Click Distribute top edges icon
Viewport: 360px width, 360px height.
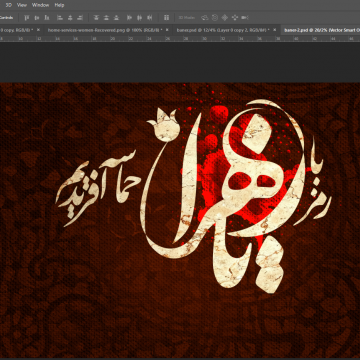coord(96,17)
